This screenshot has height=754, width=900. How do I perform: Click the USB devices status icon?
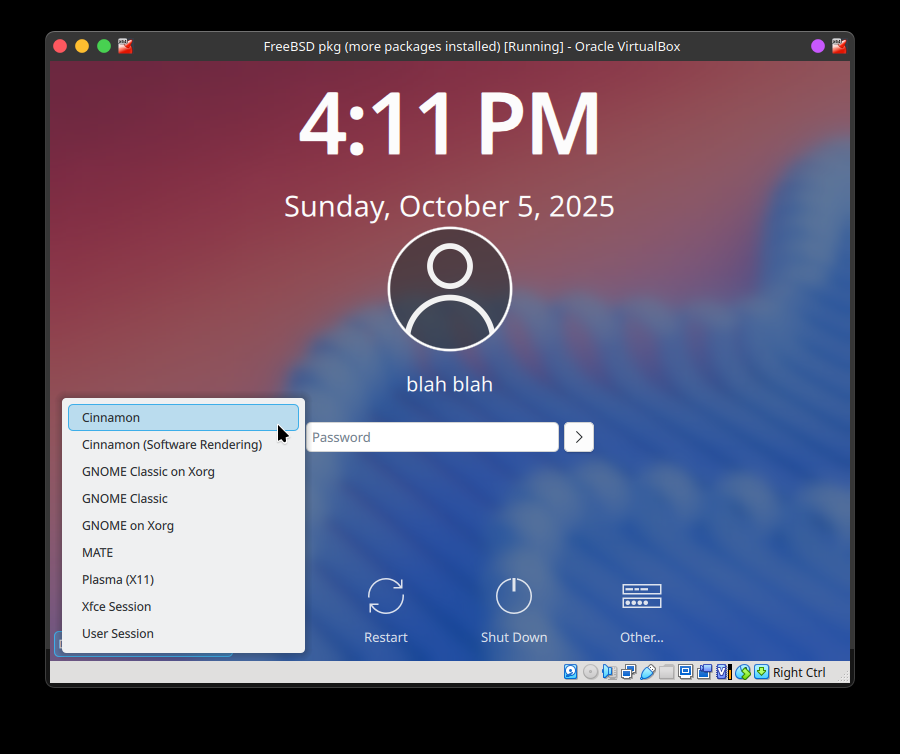647,672
